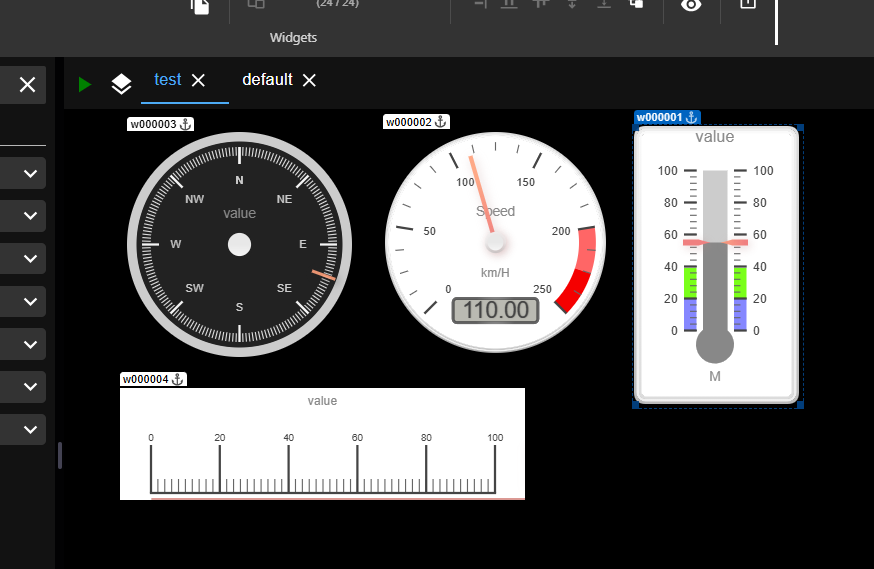Select the speedometer 110.00 digital readout
This screenshot has width=874, height=569.
click(495, 310)
